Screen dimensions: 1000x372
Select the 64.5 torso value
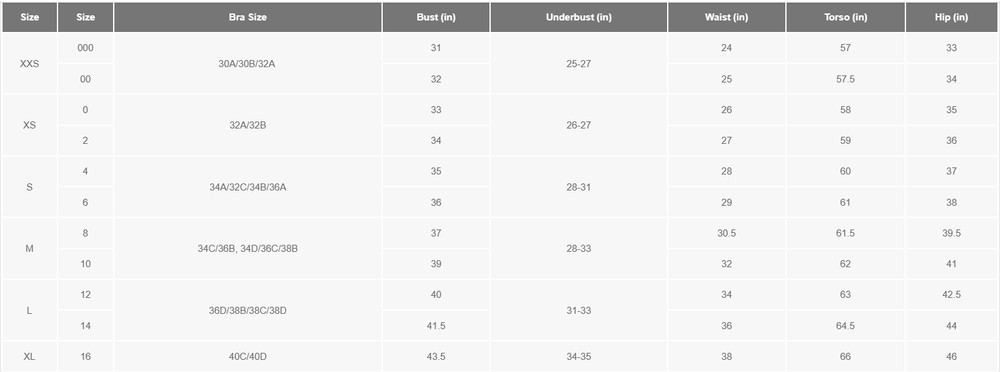[x=846, y=325]
